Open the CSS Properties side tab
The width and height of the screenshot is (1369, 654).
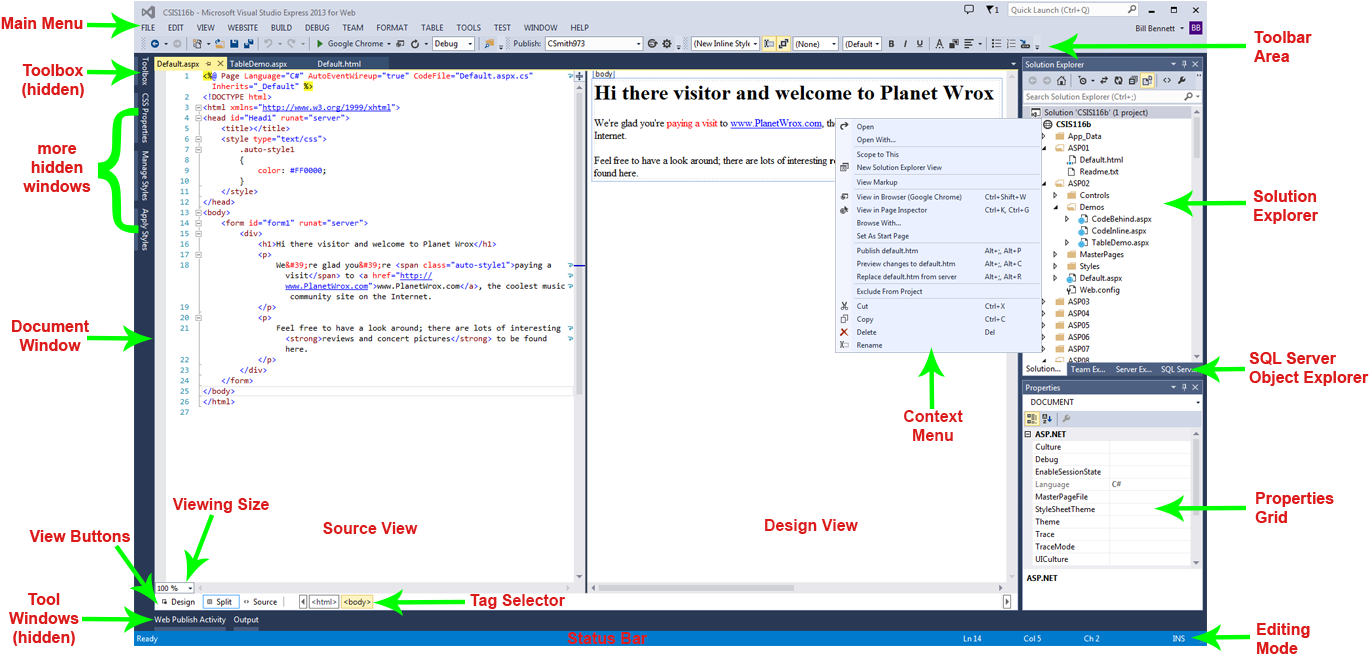[x=144, y=117]
